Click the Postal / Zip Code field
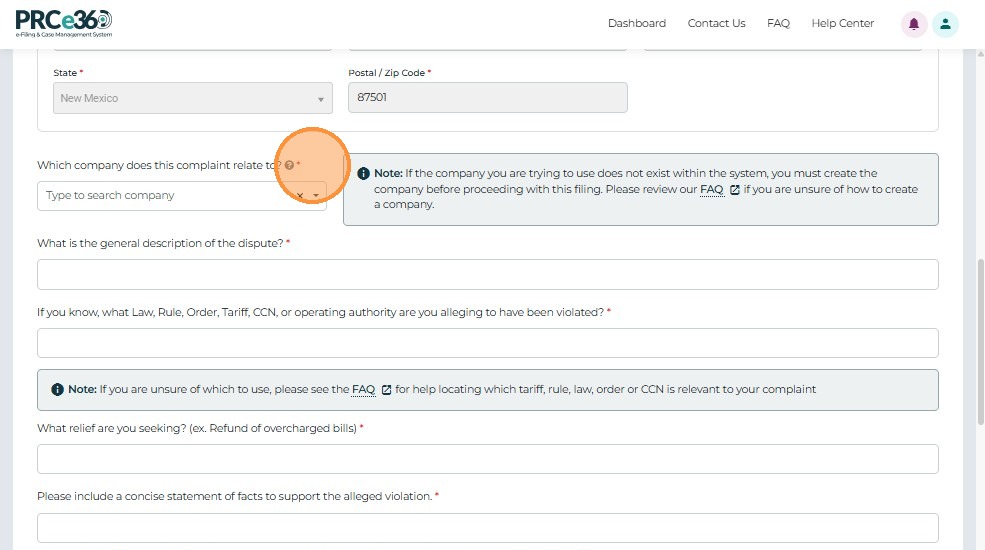This screenshot has height=550, width=985. [487, 97]
